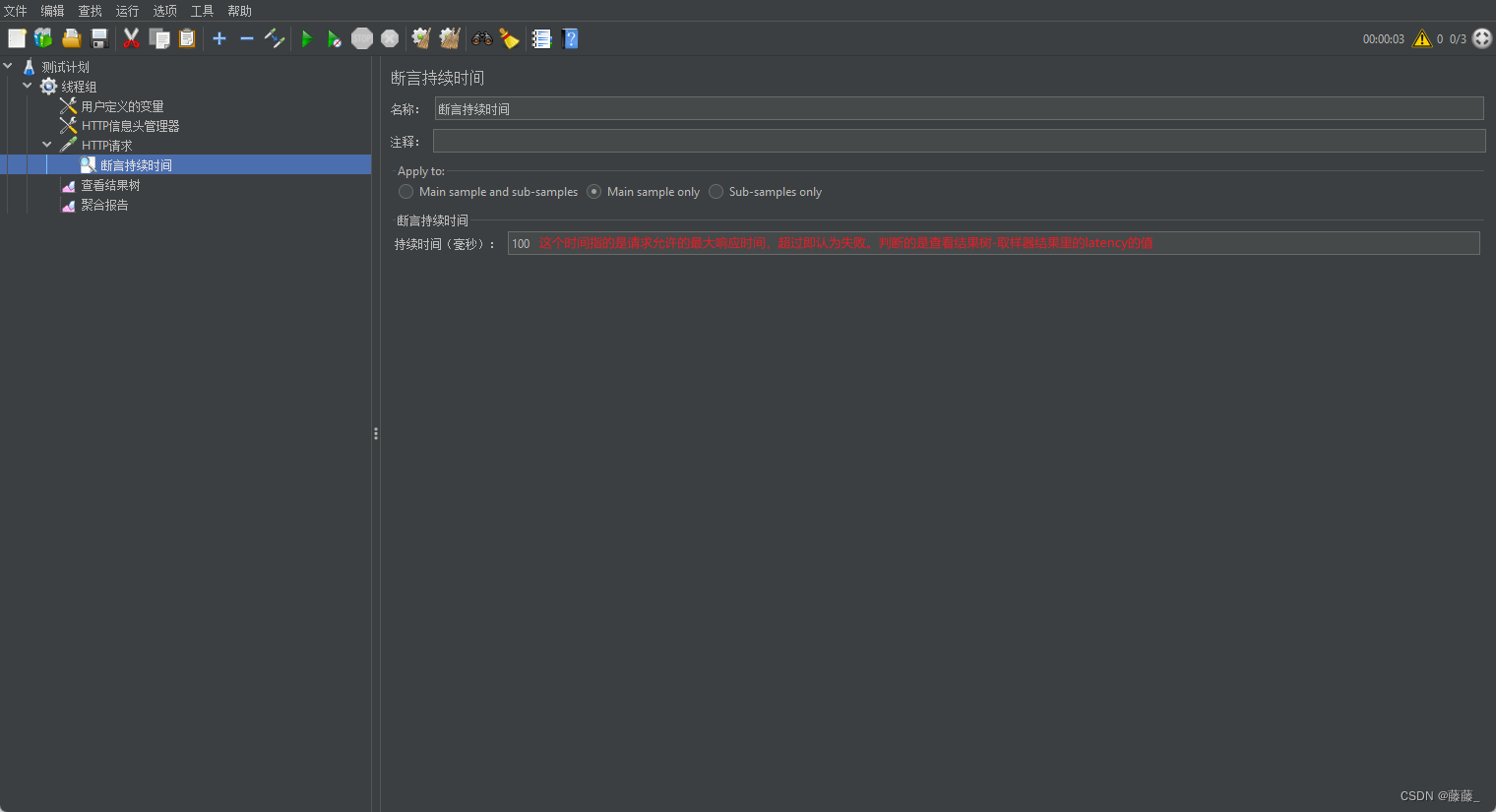Start the test with the green play icon
The width and height of the screenshot is (1496, 812).
coord(307,38)
